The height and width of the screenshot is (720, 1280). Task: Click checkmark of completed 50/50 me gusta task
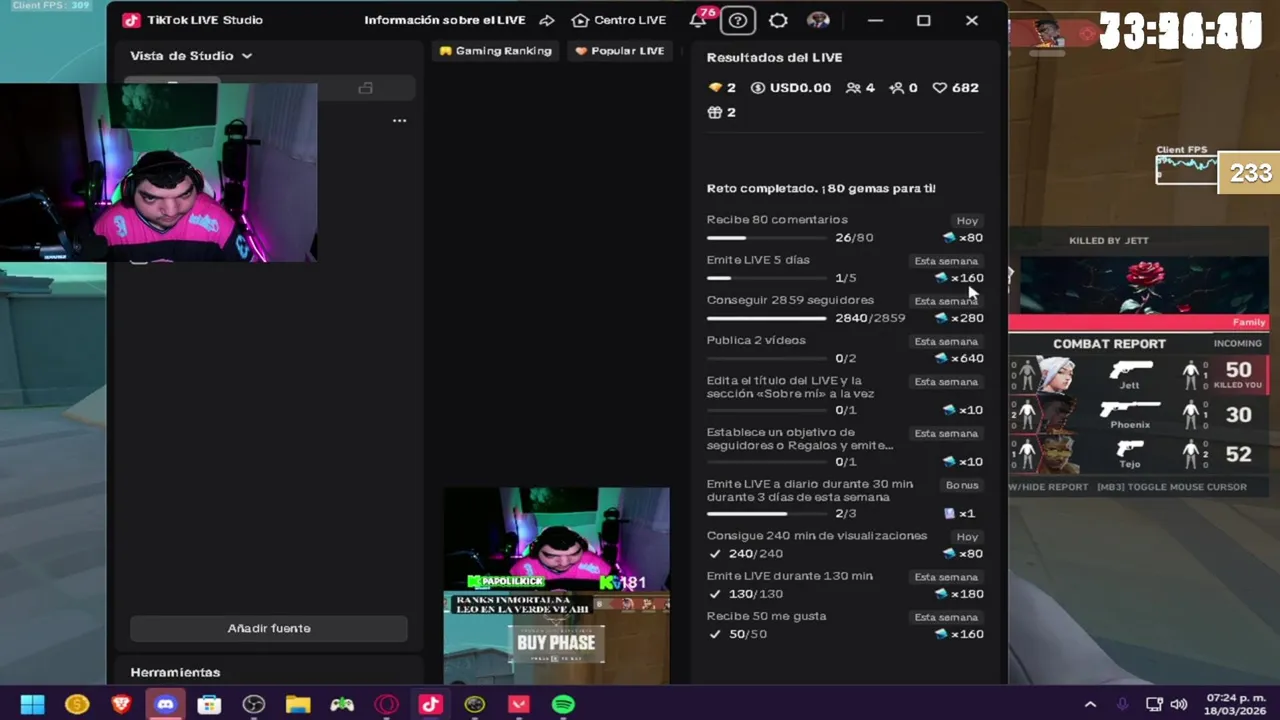click(x=714, y=634)
